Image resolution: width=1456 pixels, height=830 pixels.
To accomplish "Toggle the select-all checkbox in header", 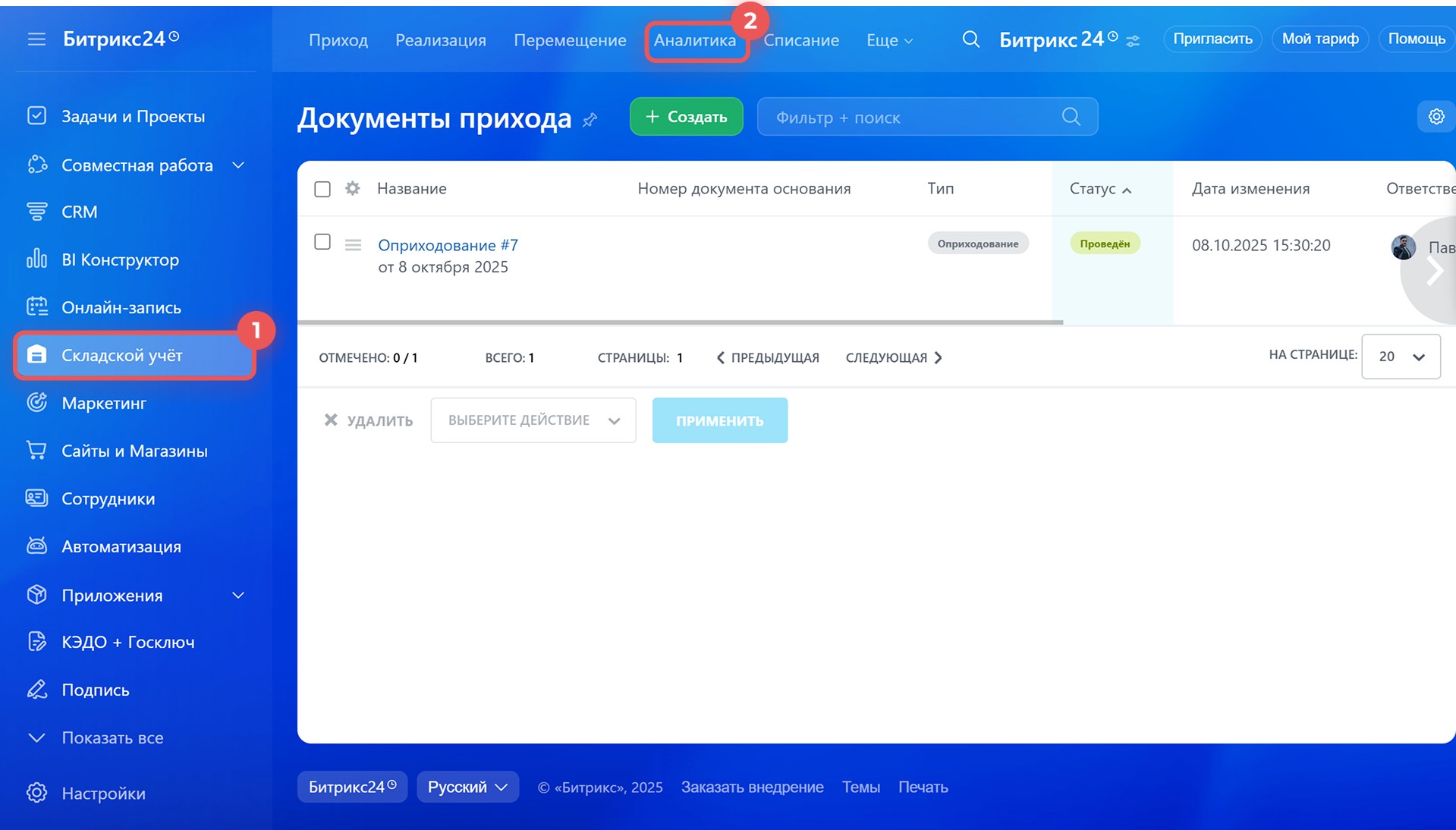I will pos(322,189).
